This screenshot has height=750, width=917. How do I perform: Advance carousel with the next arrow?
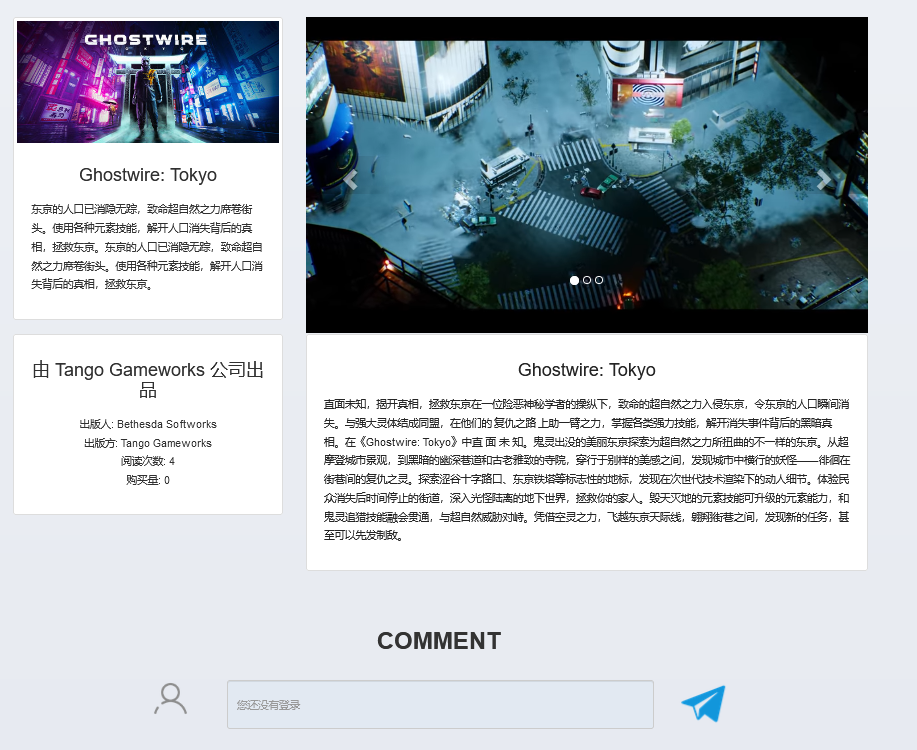823,180
